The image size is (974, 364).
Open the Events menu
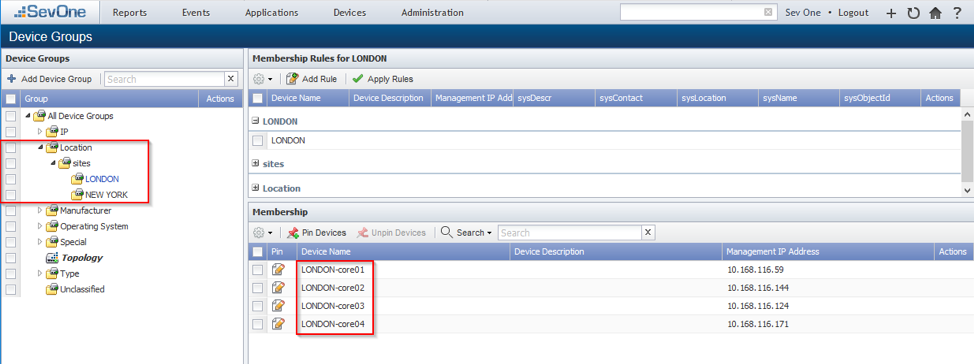tap(196, 12)
